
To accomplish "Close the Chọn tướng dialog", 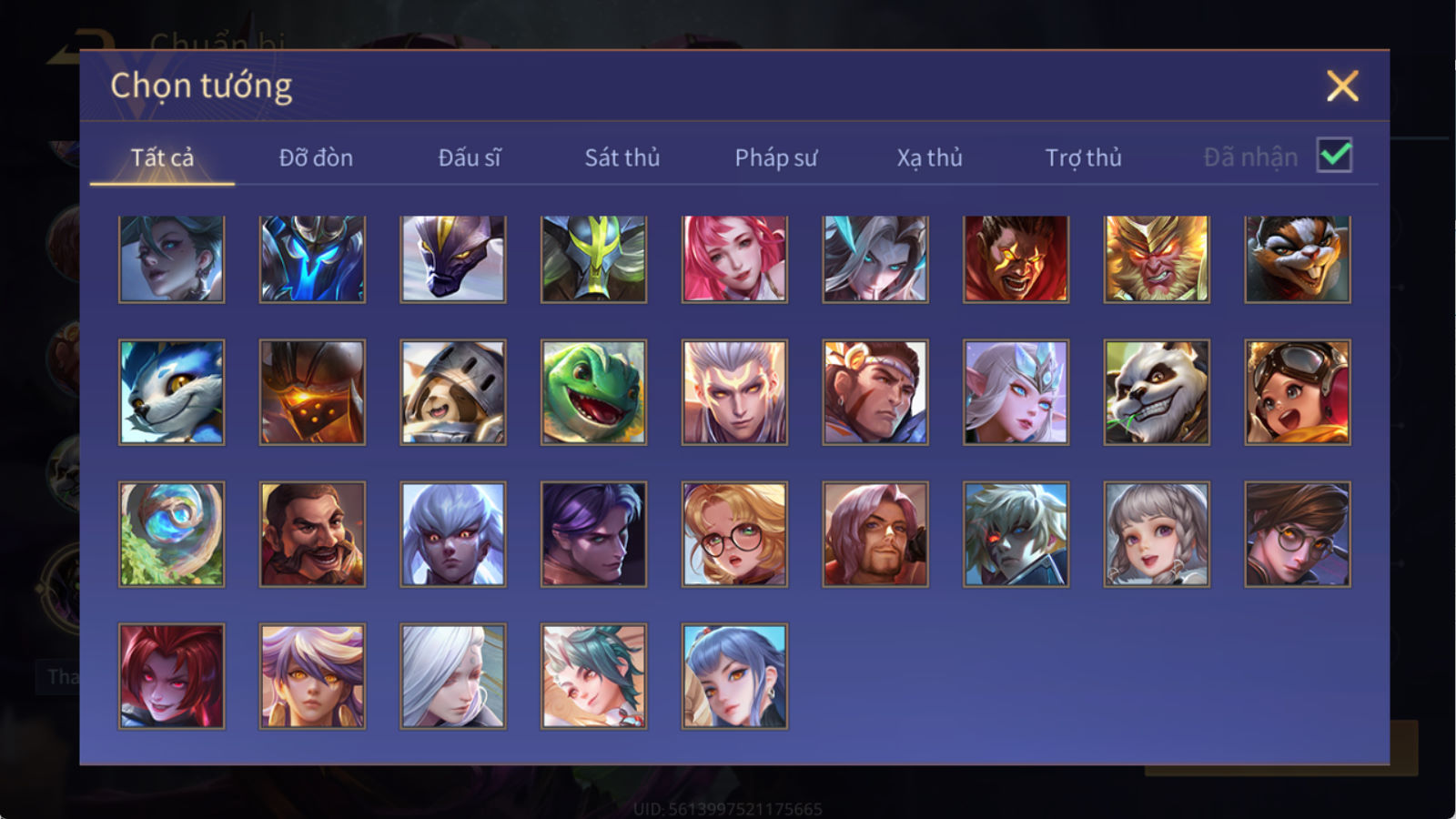I will [x=1342, y=86].
